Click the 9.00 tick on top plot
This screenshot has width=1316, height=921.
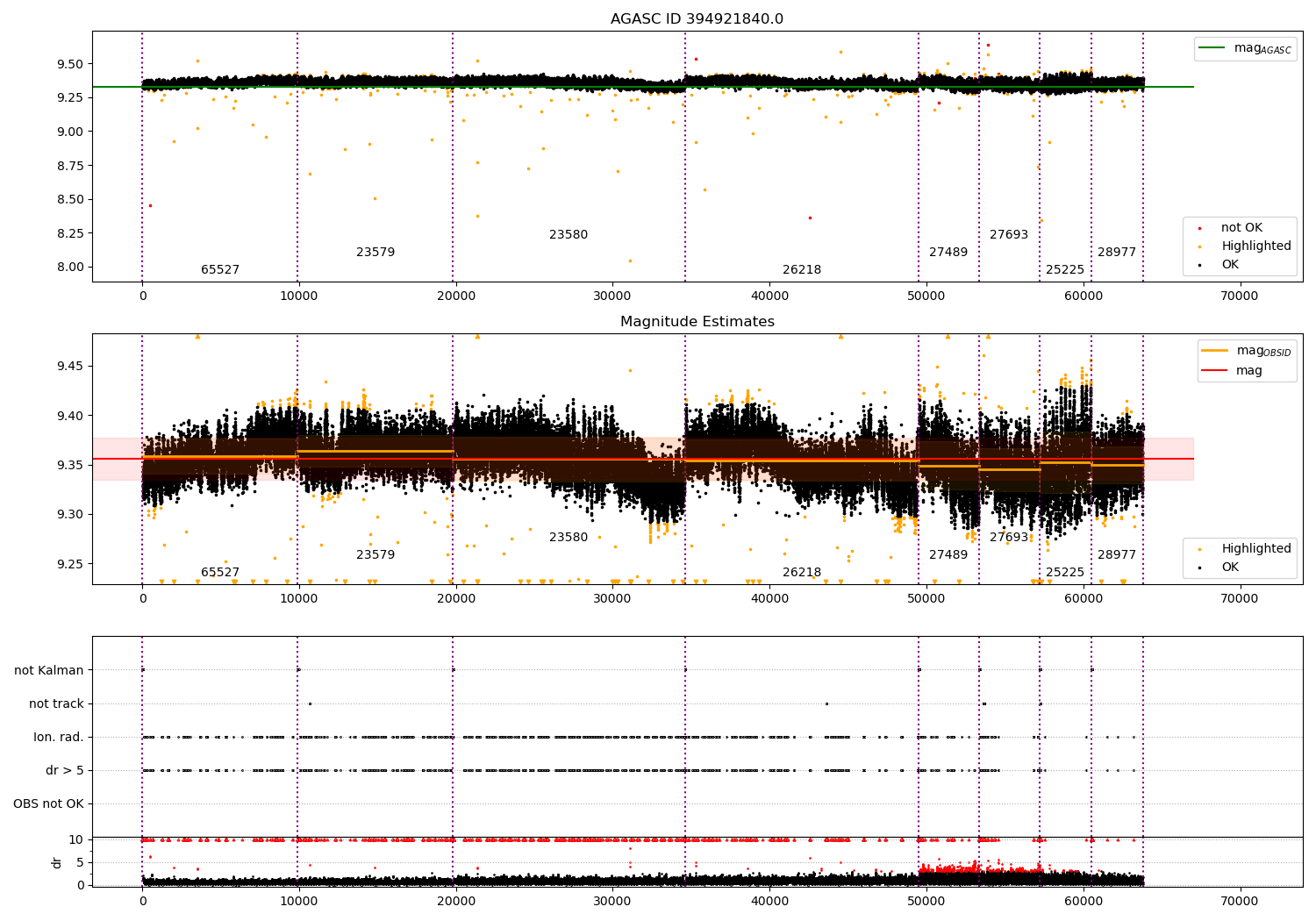pos(71,132)
